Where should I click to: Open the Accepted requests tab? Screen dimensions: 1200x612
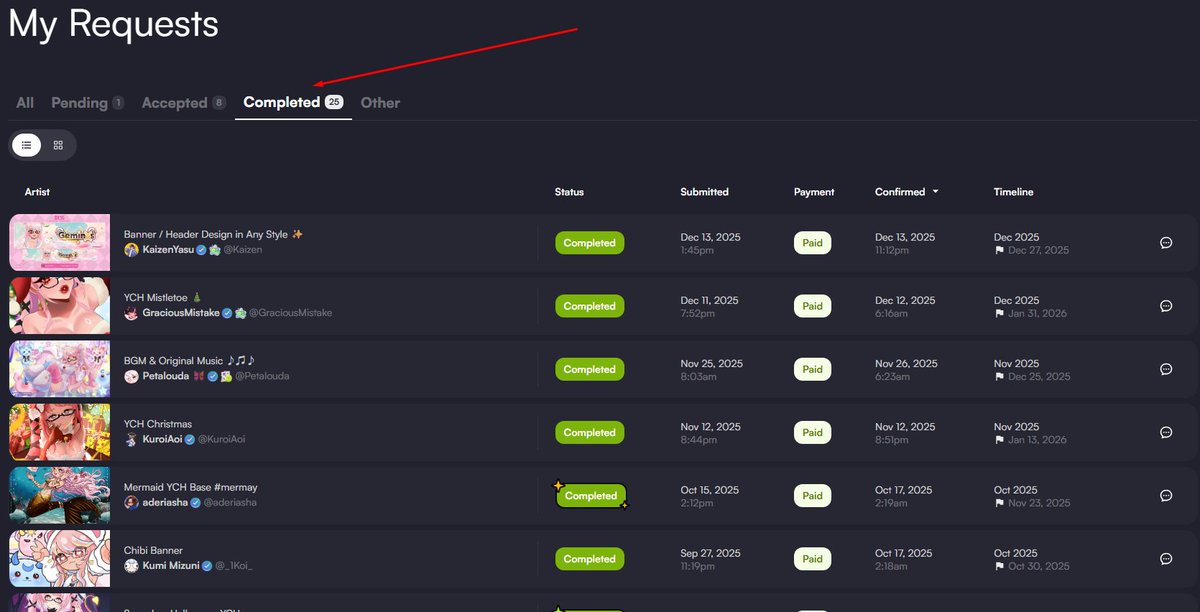[x=184, y=102]
